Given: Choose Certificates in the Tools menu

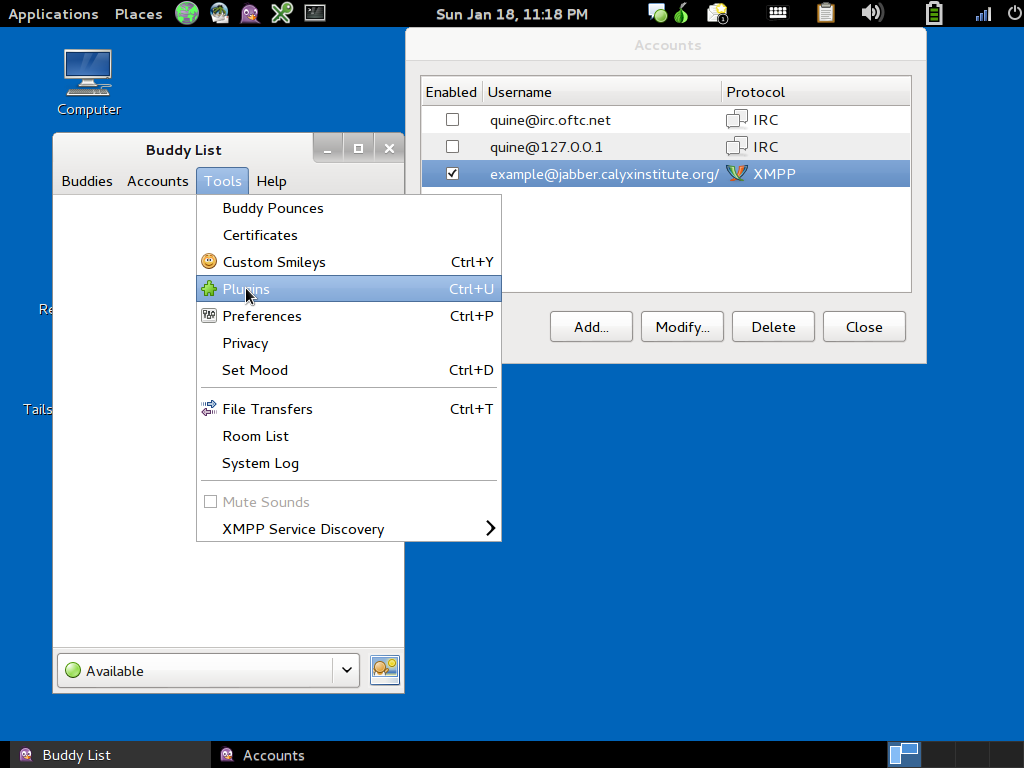Looking at the screenshot, I should [349, 234].
